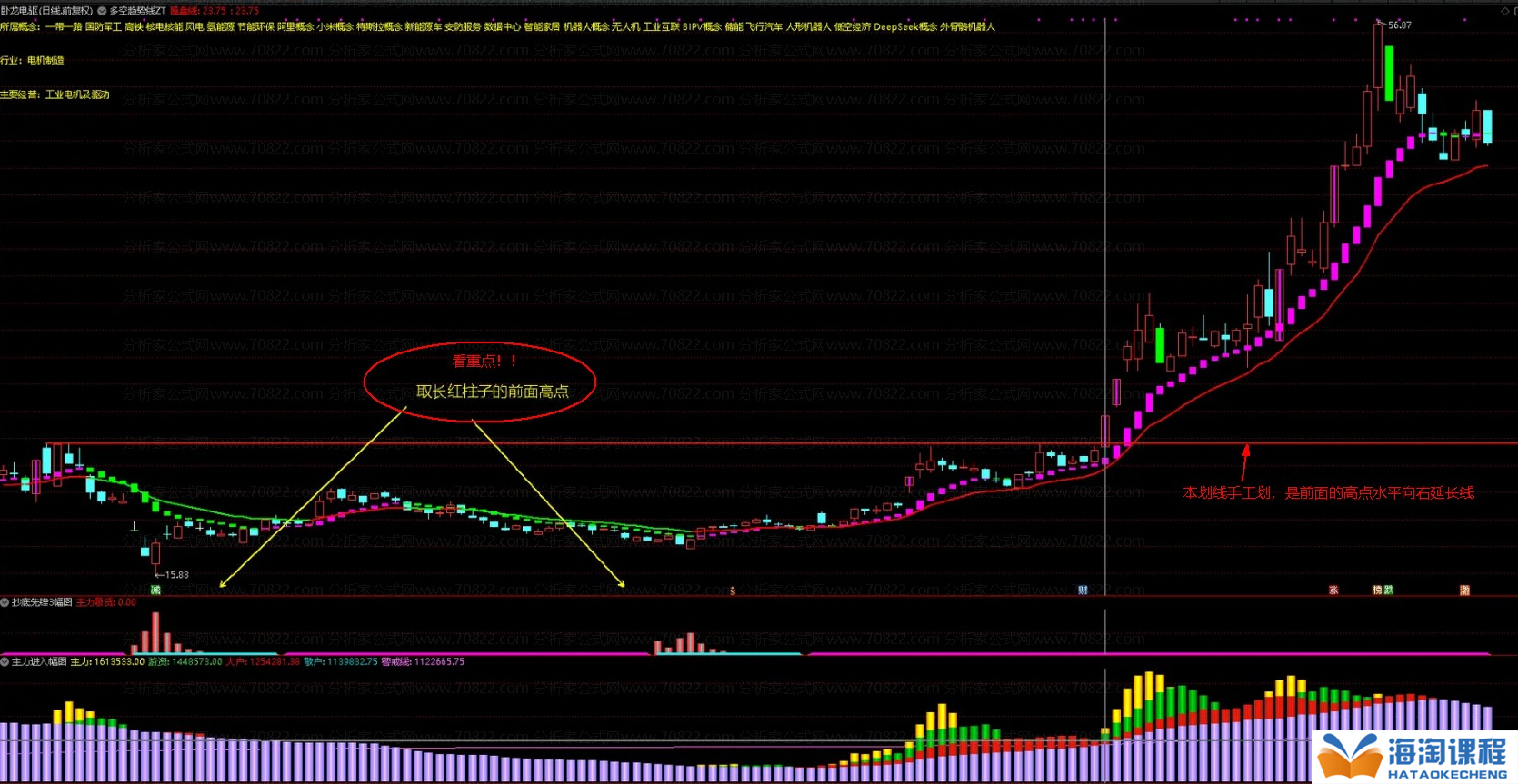
Task: Click the rightmost 激 marker icon on the axis
Action: 1464,590
